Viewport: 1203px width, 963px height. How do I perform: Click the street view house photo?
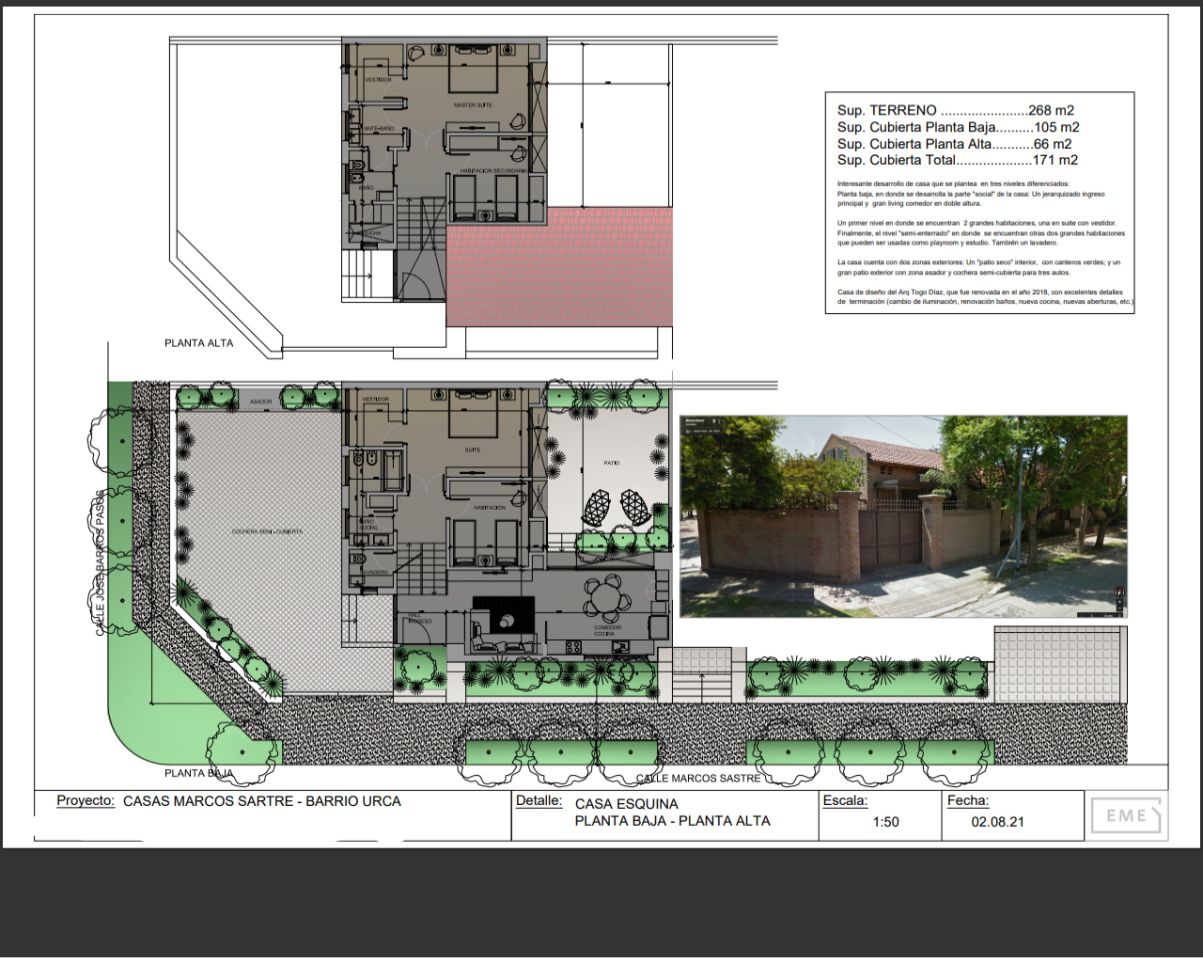(903, 516)
